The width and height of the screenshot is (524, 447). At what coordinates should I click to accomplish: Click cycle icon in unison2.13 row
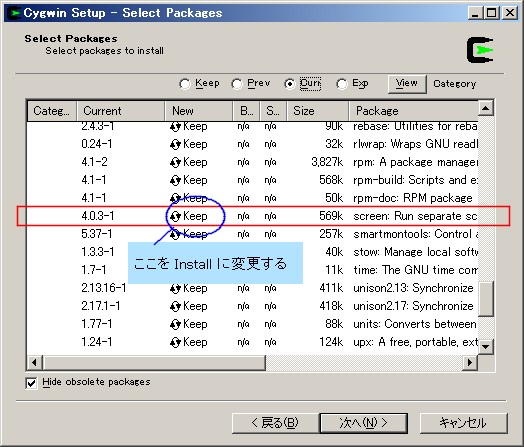pyautogui.click(x=175, y=289)
